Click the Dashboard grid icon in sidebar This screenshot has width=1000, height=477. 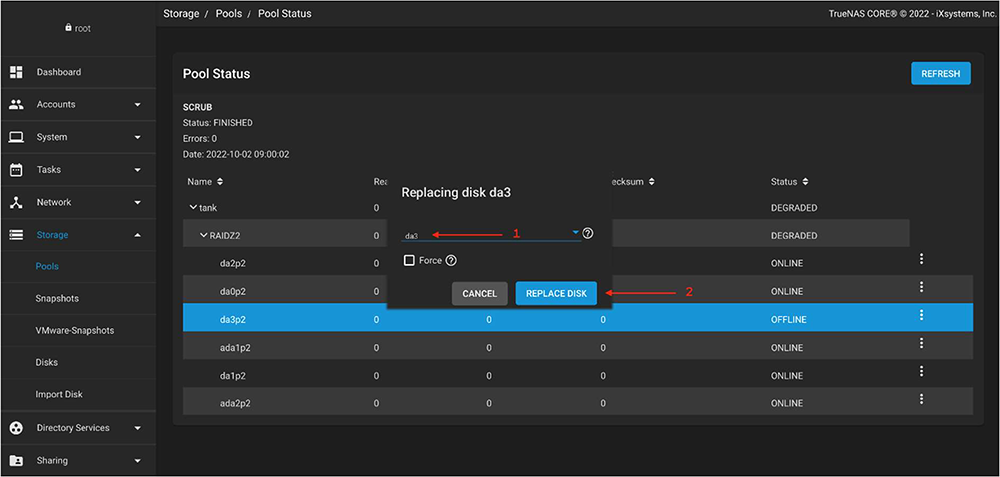point(16,72)
